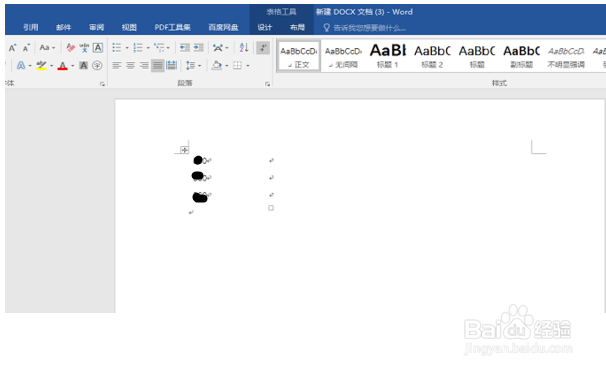Open Font dialog launcher
Image resolution: width=606 pixels, height=369 pixels.
tap(102, 83)
